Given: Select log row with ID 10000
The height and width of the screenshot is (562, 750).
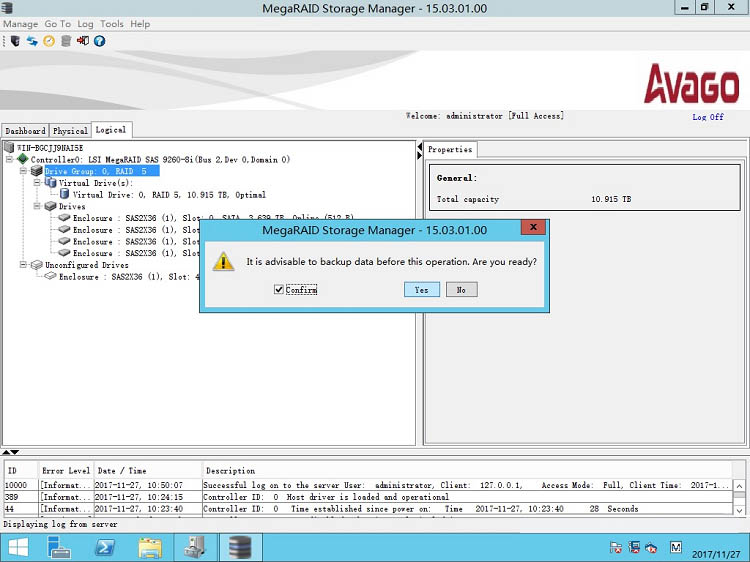Looking at the screenshot, I should [367, 485].
